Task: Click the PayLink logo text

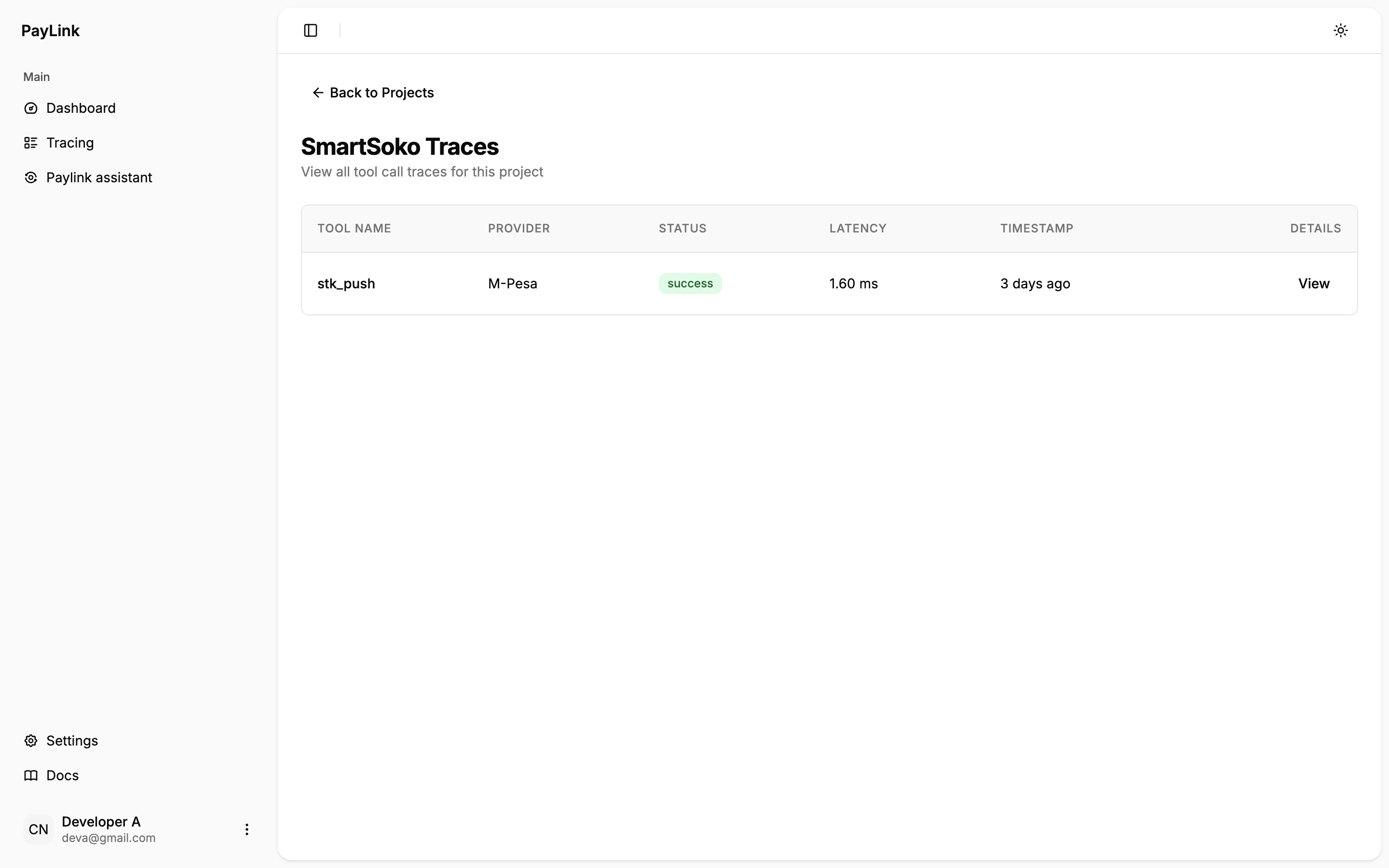Action: [x=51, y=31]
